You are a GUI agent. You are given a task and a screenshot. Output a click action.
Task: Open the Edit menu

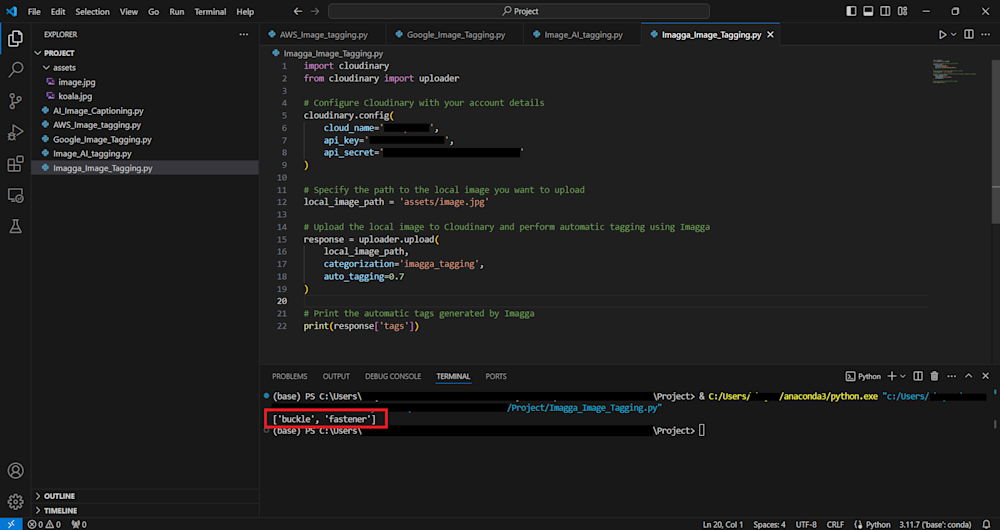(58, 11)
